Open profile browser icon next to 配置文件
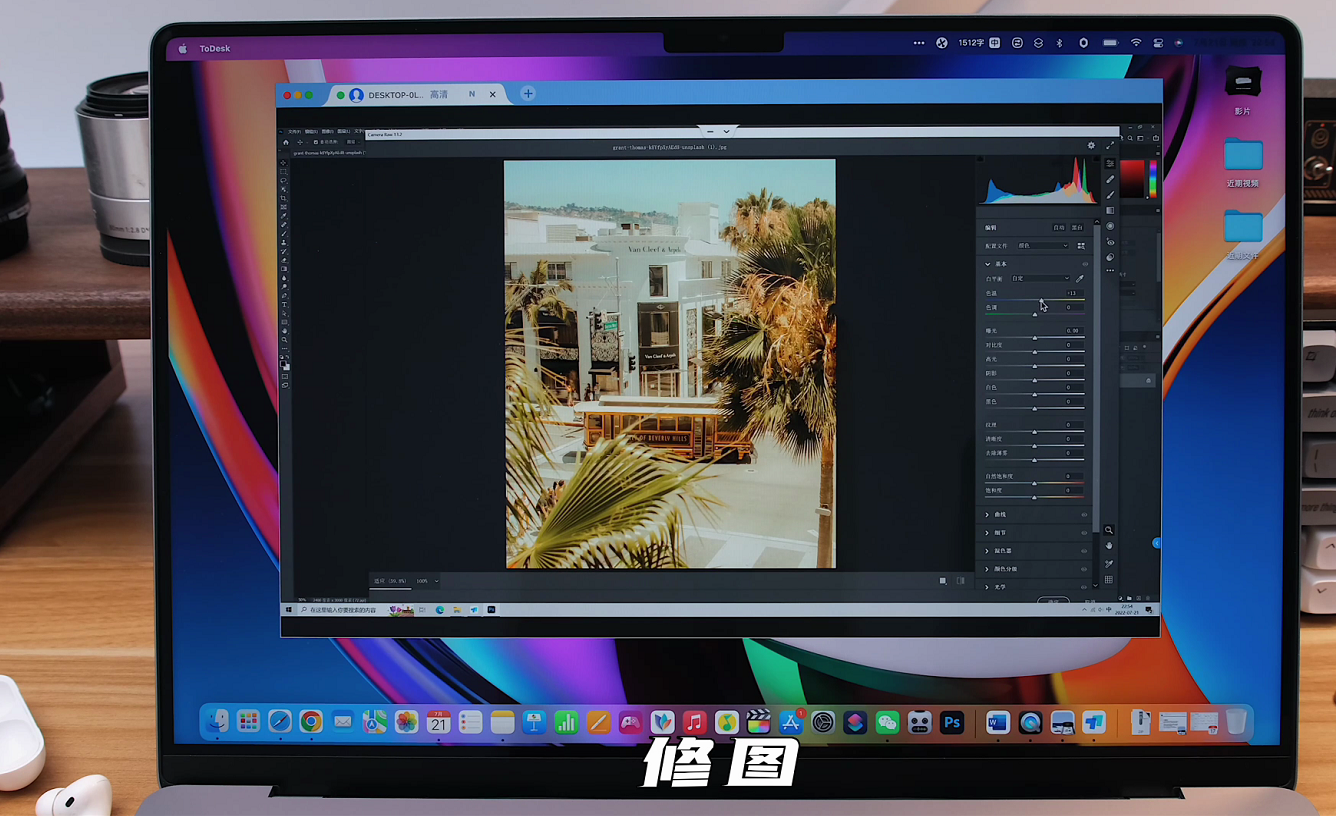Viewport: 1336px width, 816px height. tap(1081, 246)
